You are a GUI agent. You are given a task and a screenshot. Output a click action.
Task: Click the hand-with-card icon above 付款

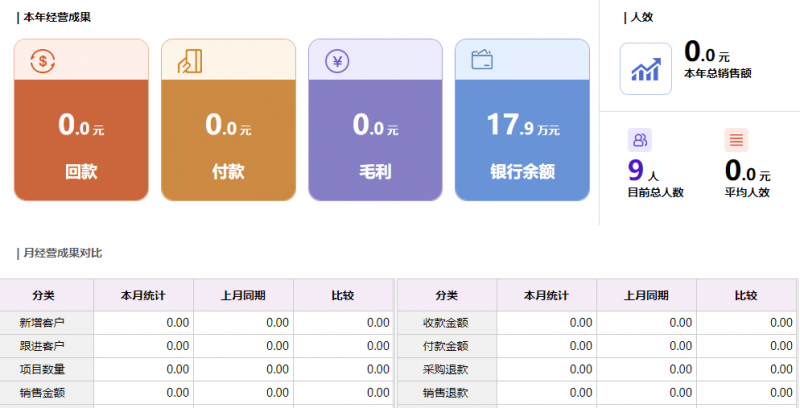[190, 61]
